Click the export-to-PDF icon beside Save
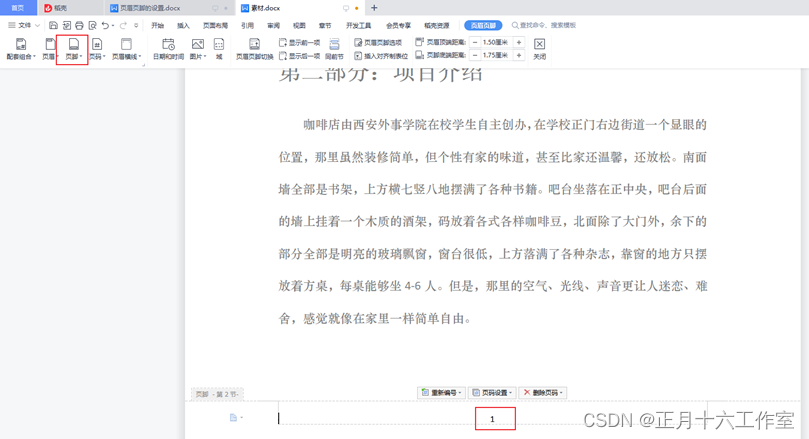This screenshot has height=439, width=809. click(x=67, y=25)
